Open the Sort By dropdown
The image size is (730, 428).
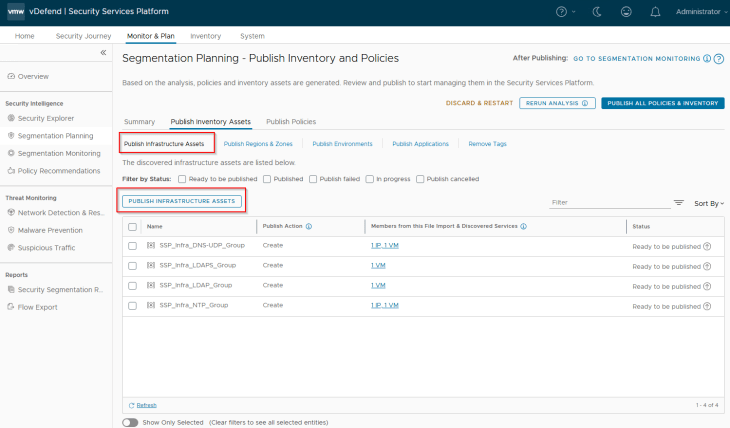708,202
